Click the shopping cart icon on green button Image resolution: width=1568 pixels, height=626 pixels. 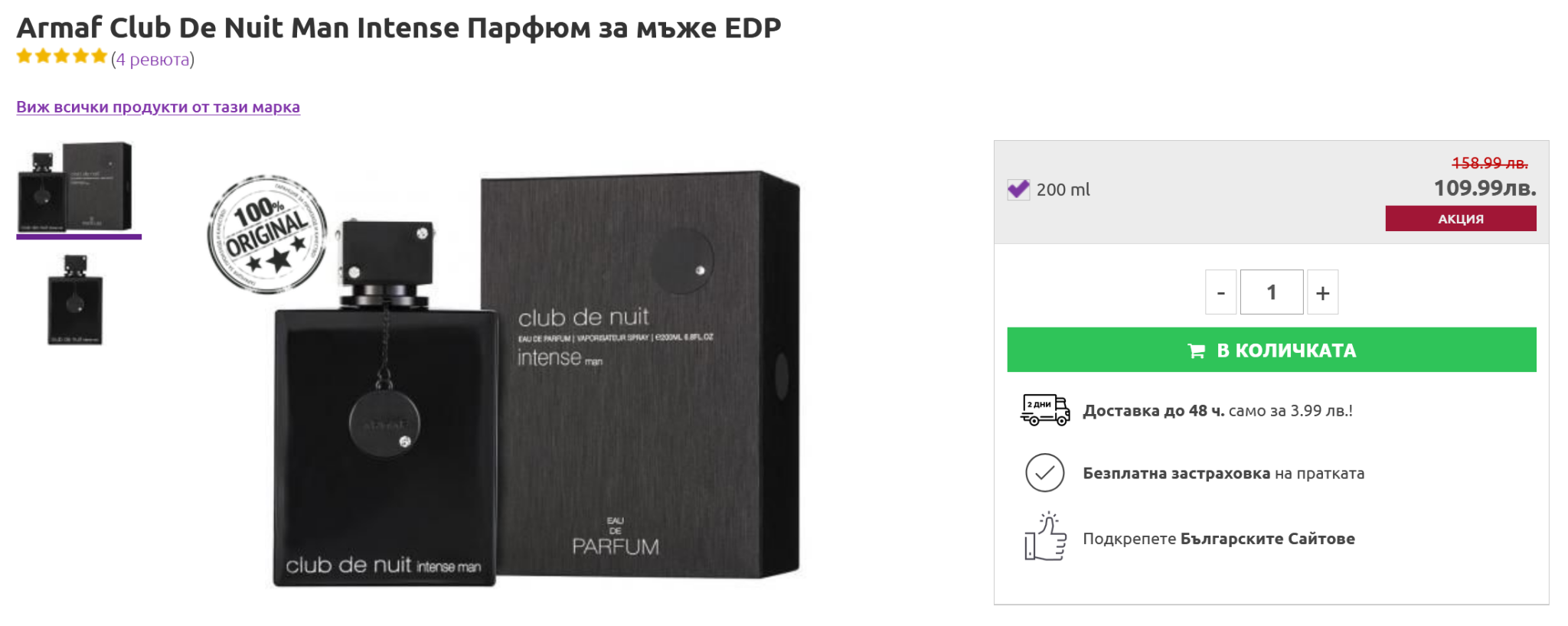pos(1196,350)
